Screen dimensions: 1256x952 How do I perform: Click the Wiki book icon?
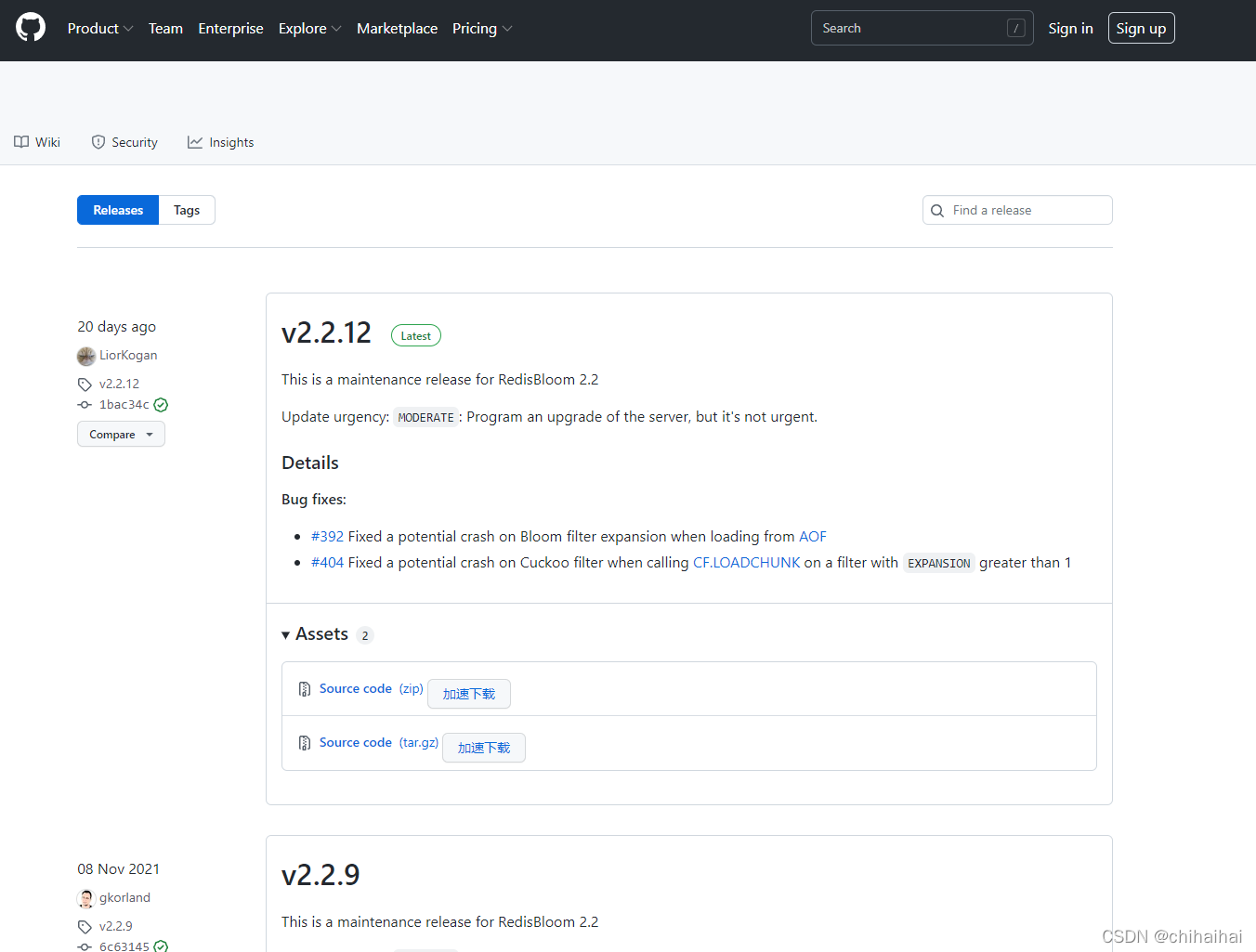[21, 142]
